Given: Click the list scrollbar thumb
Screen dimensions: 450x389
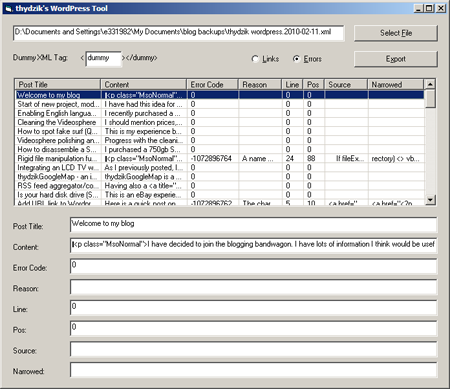Looking at the screenshot, I should point(430,99).
